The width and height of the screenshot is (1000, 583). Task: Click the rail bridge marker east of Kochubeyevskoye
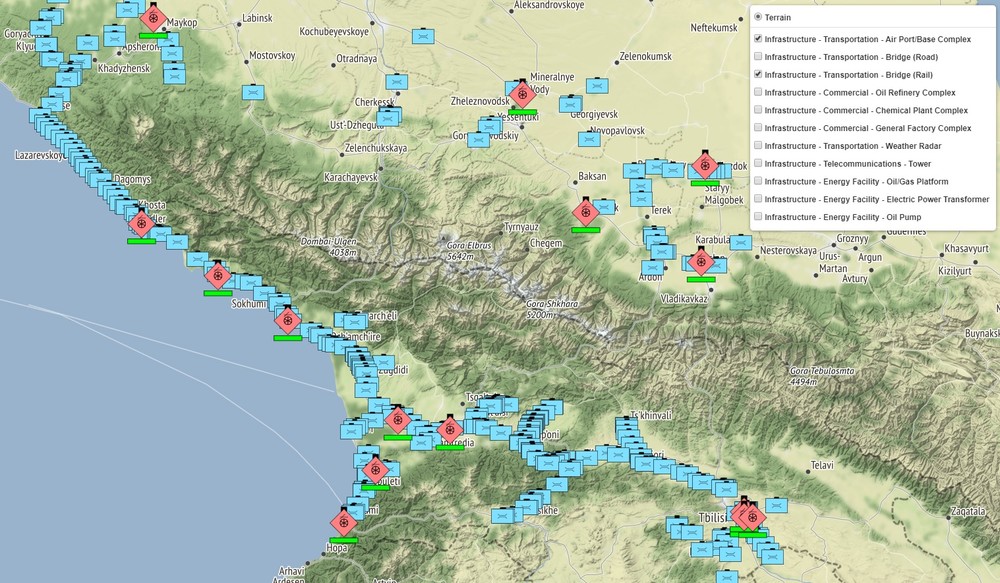click(423, 36)
